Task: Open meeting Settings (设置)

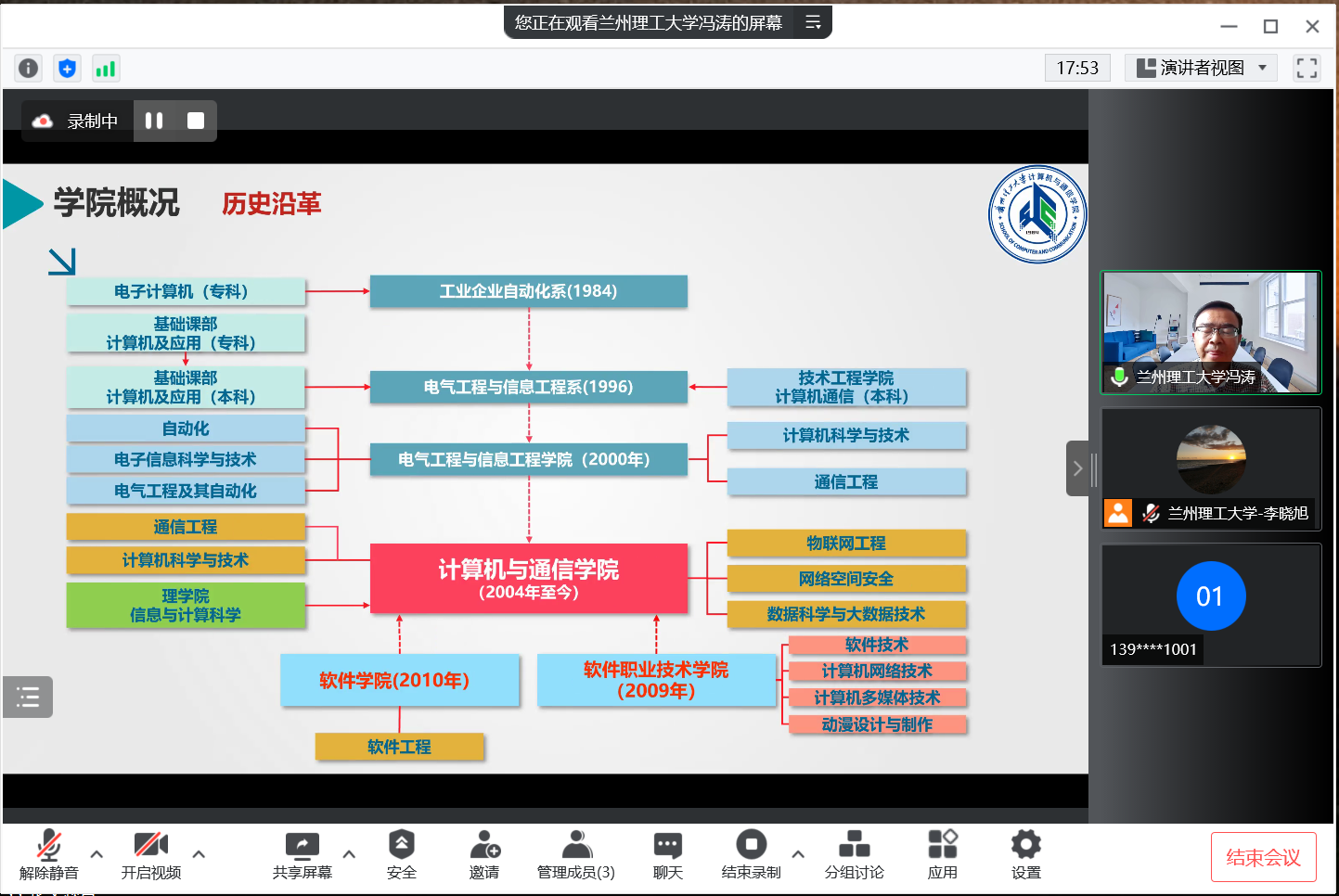Action: click(x=1025, y=854)
